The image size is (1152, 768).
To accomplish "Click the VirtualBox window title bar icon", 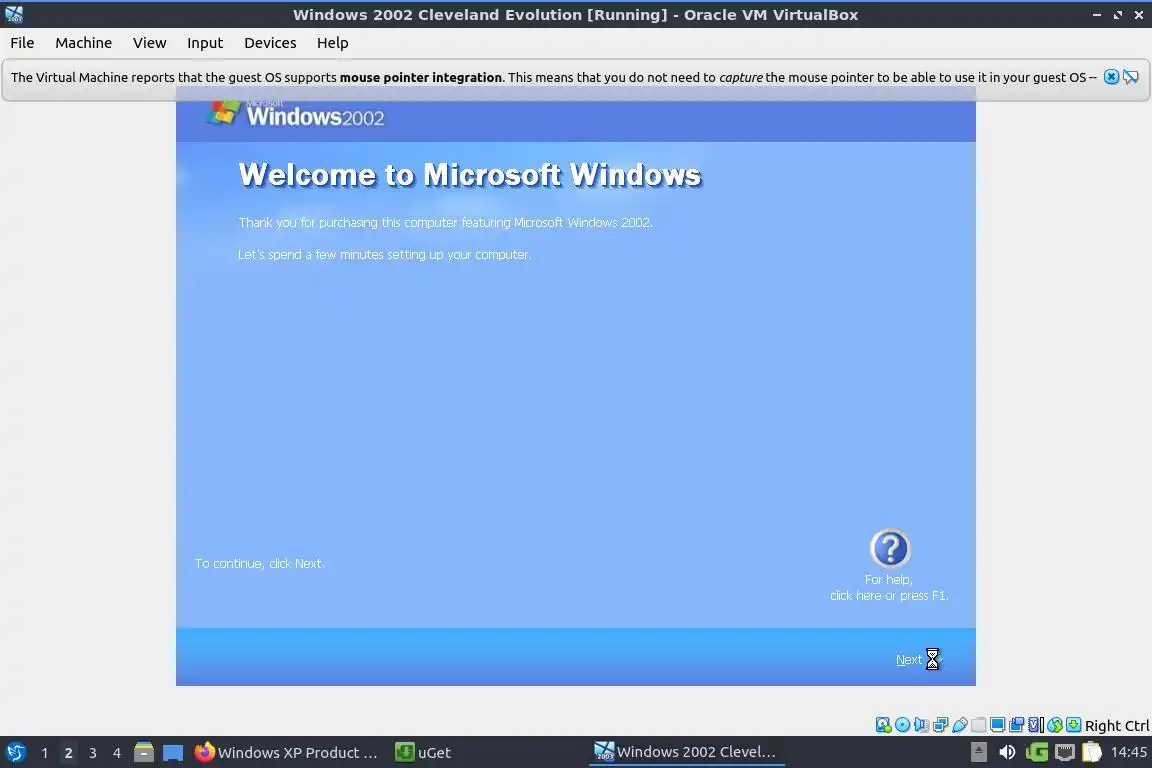I will click(x=14, y=14).
